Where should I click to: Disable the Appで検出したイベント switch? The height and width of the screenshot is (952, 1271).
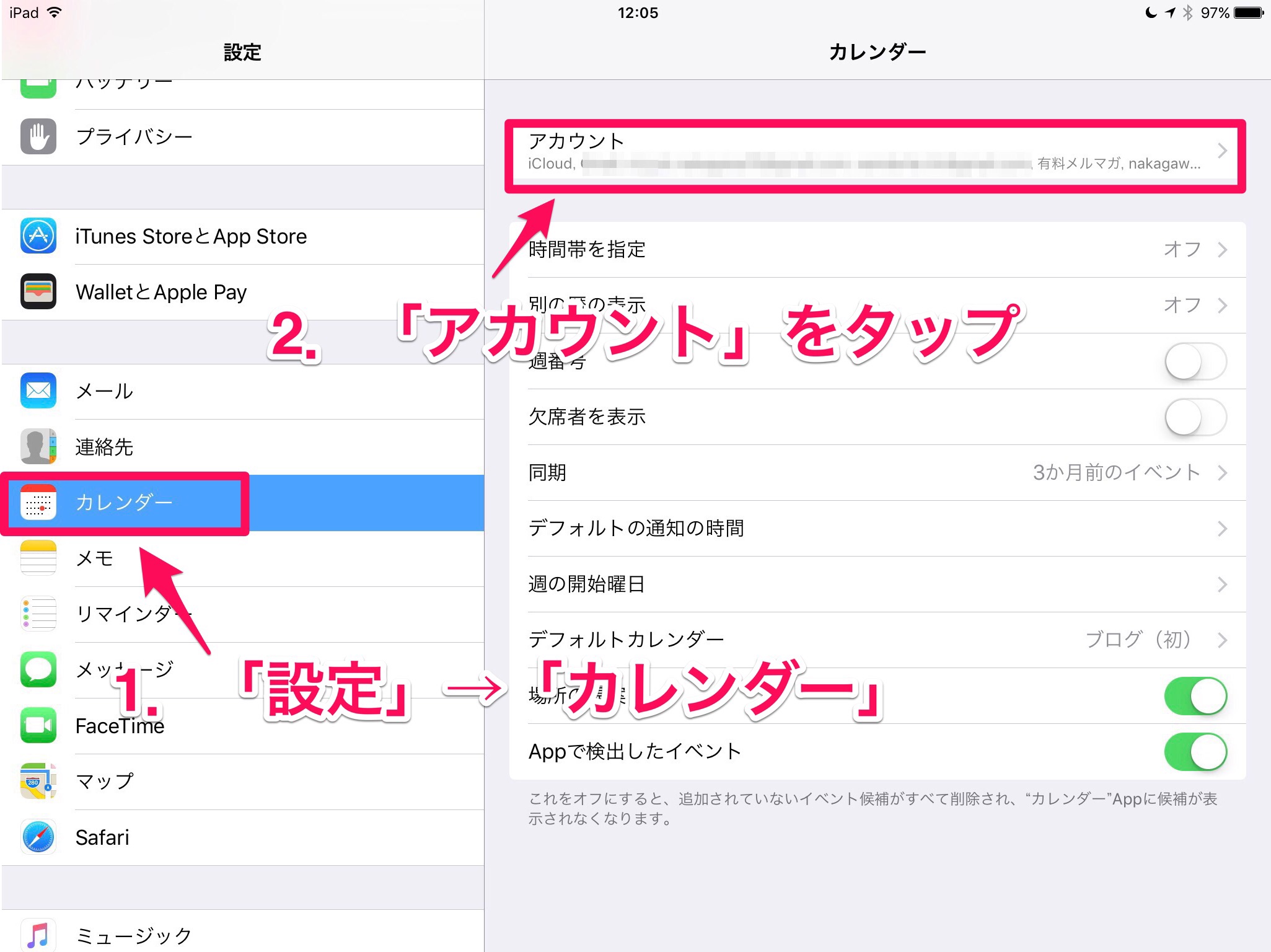coord(1195,752)
